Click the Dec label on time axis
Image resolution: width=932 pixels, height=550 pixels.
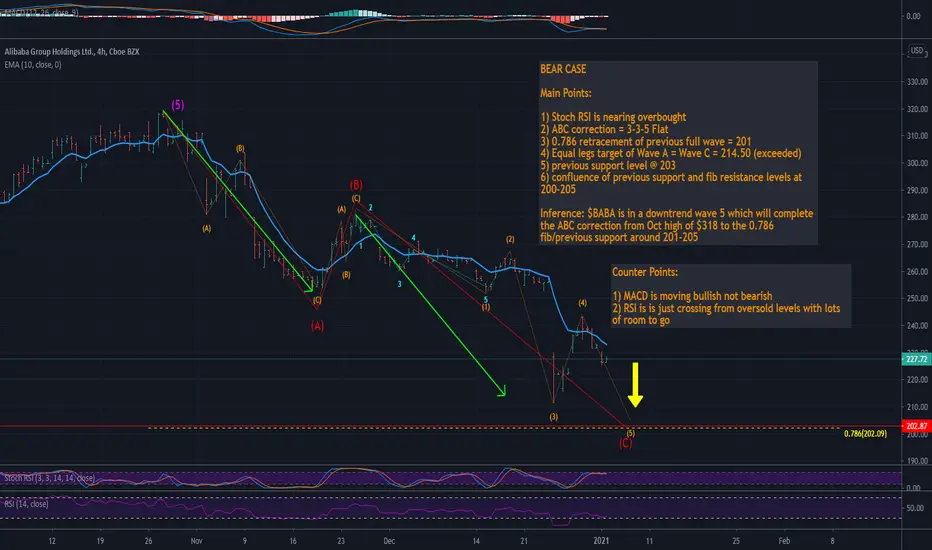point(389,541)
